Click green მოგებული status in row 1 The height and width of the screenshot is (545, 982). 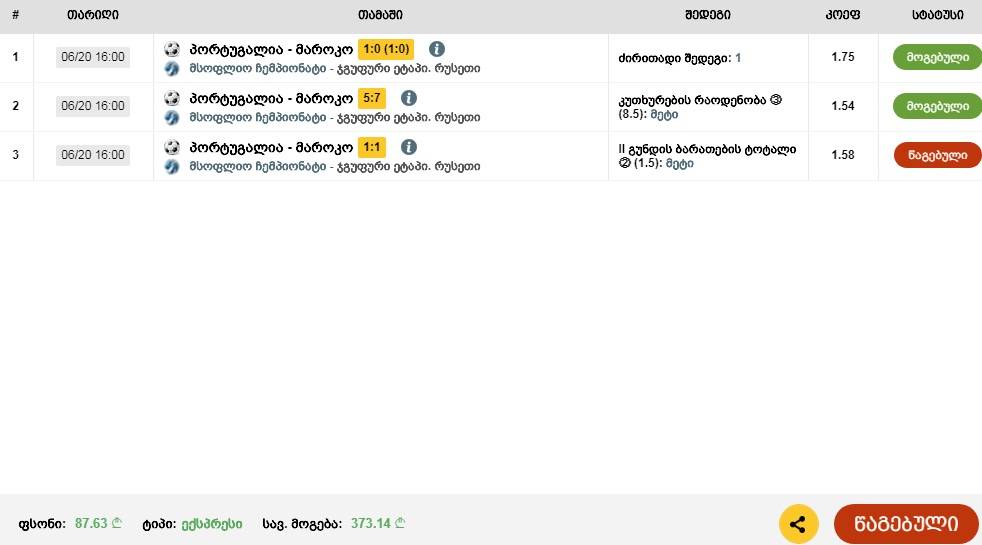coord(937,57)
